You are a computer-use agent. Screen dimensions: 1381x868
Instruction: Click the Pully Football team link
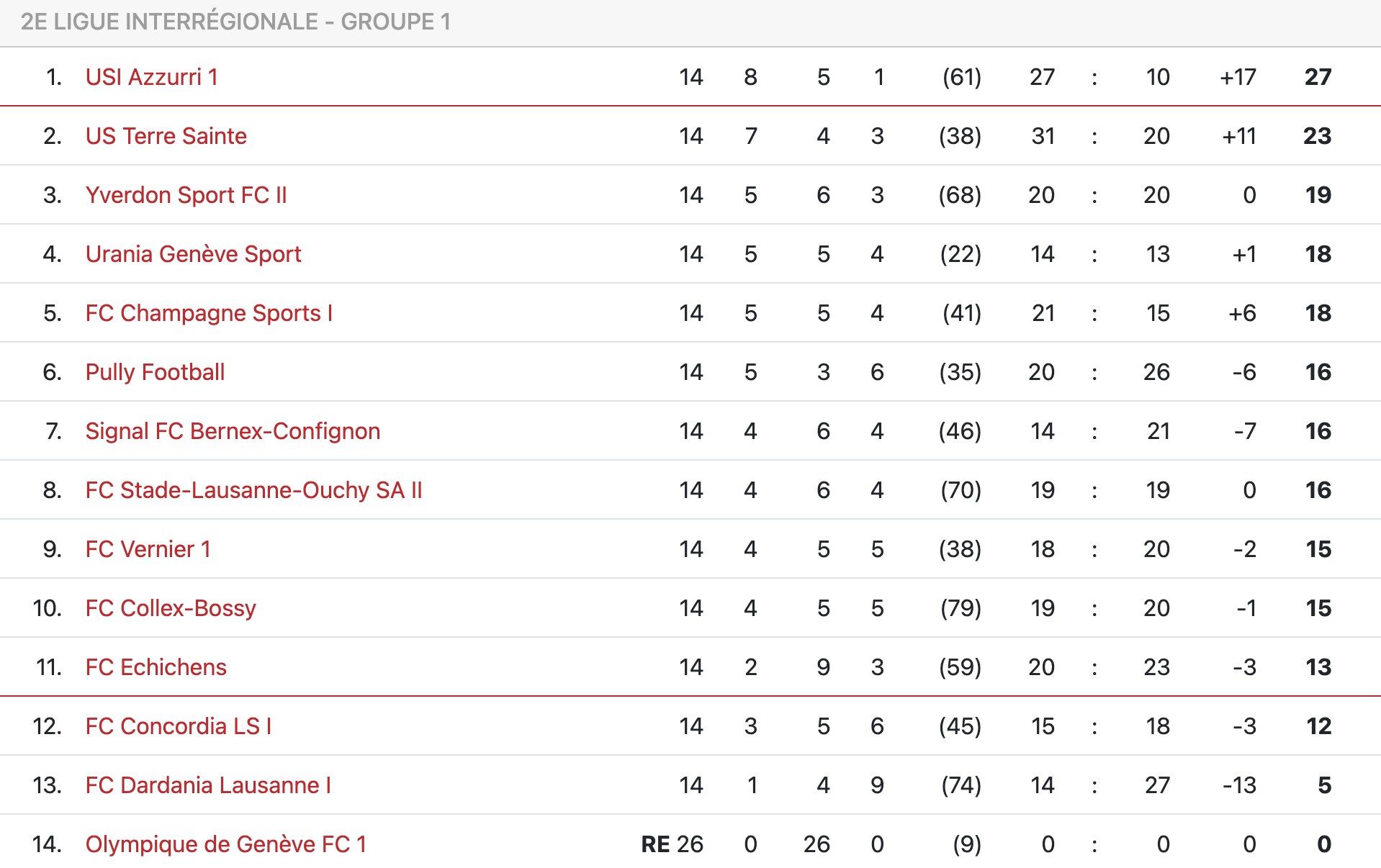coord(155,372)
